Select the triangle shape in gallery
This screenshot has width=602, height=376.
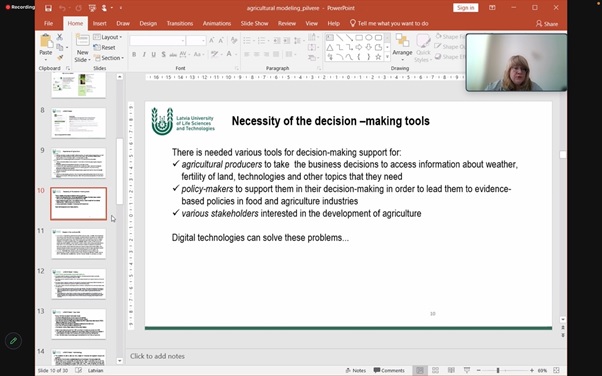pyautogui.click(x=330, y=47)
